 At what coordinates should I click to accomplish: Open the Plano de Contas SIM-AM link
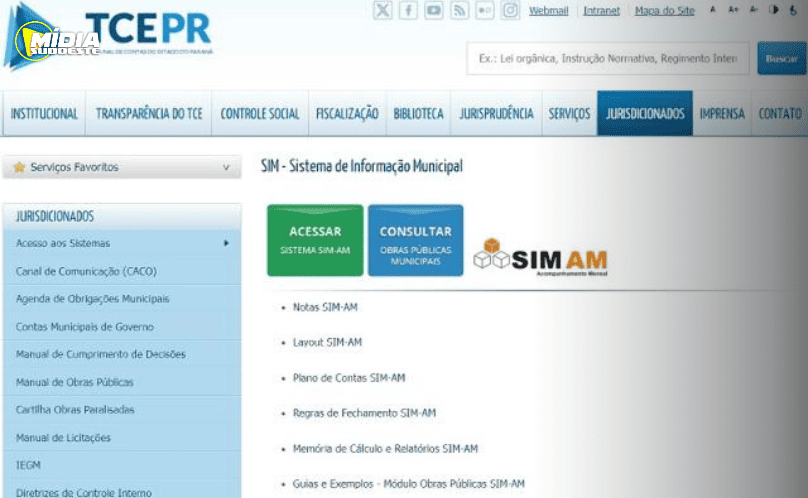[x=349, y=378]
